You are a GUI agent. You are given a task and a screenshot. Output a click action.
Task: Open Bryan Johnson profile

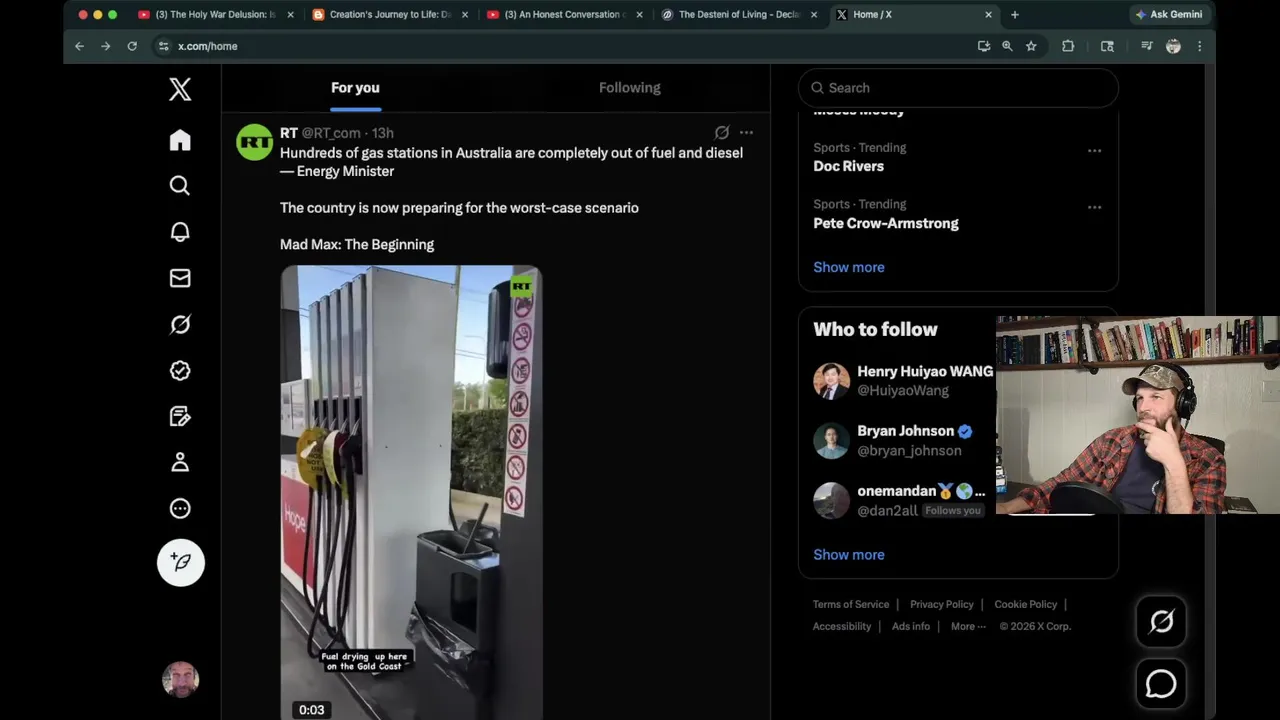pyautogui.click(x=905, y=431)
